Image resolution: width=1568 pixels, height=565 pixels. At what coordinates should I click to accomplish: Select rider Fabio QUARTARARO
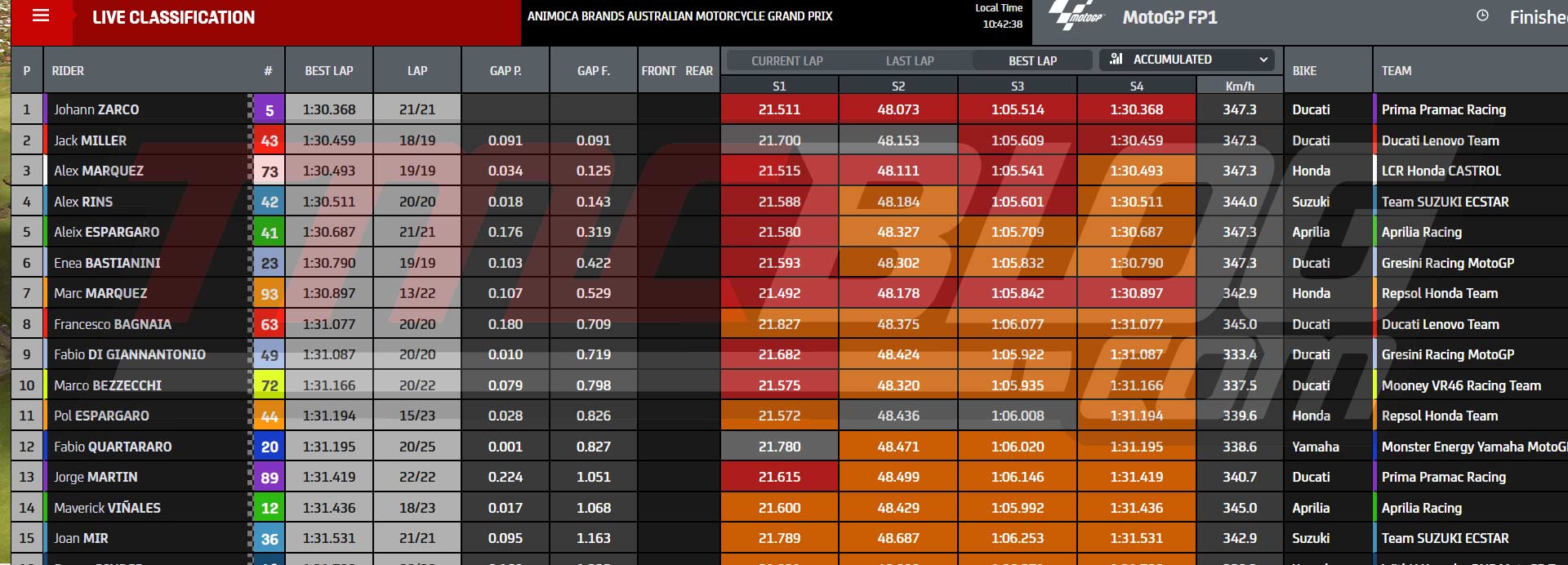coord(113,447)
